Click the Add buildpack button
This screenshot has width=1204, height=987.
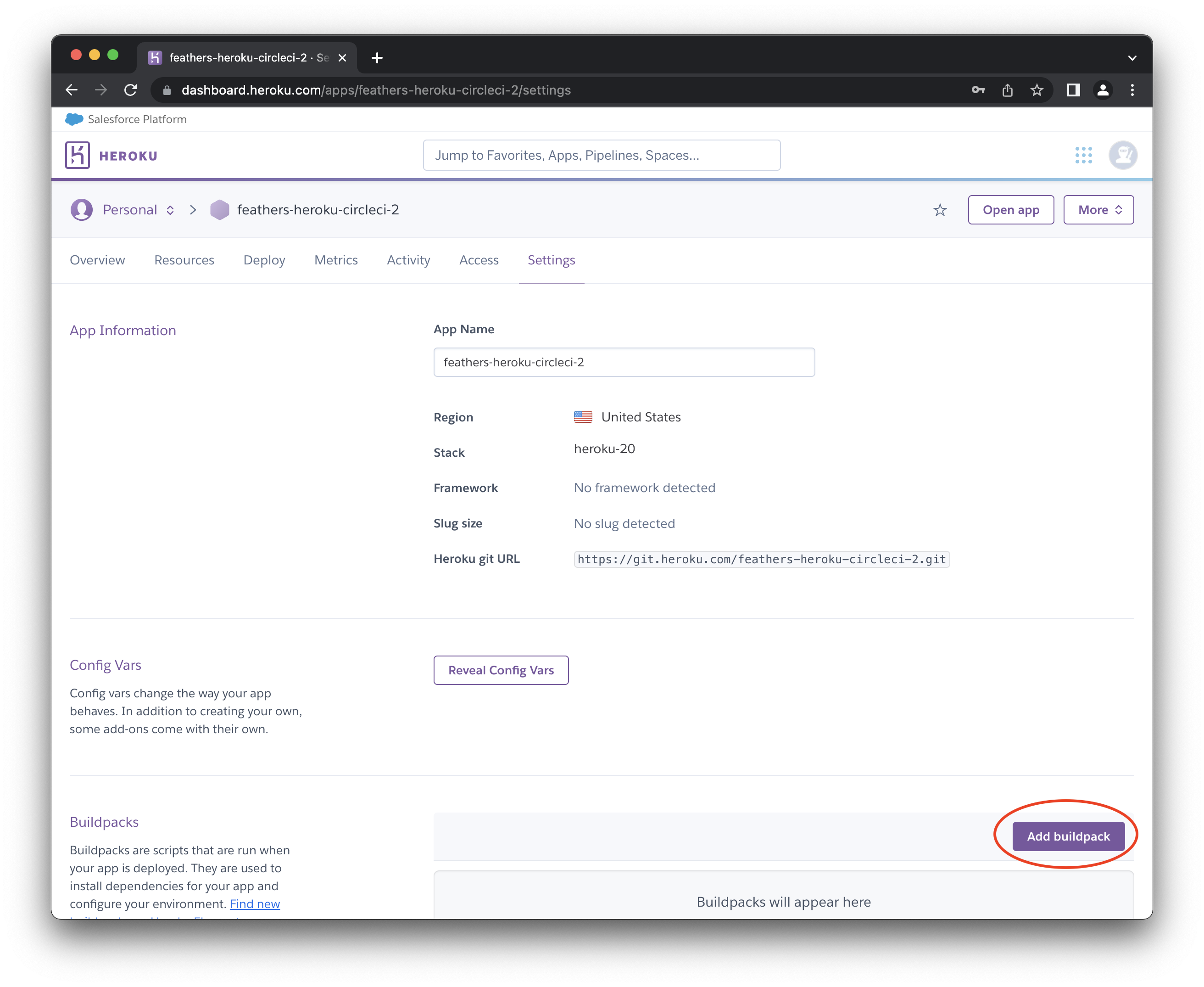click(x=1068, y=836)
